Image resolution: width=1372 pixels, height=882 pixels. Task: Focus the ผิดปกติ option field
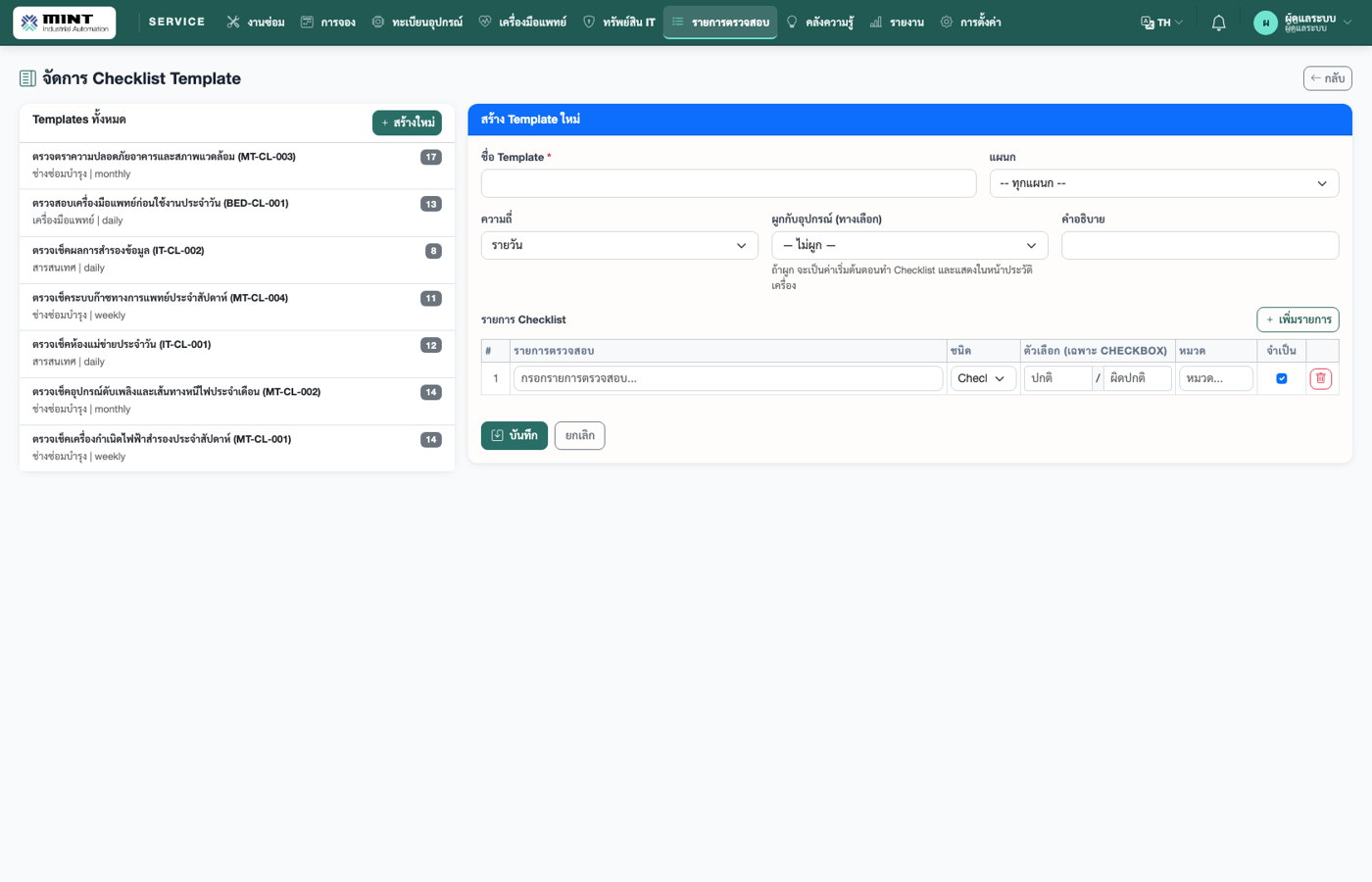pyautogui.click(x=1137, y=378)
